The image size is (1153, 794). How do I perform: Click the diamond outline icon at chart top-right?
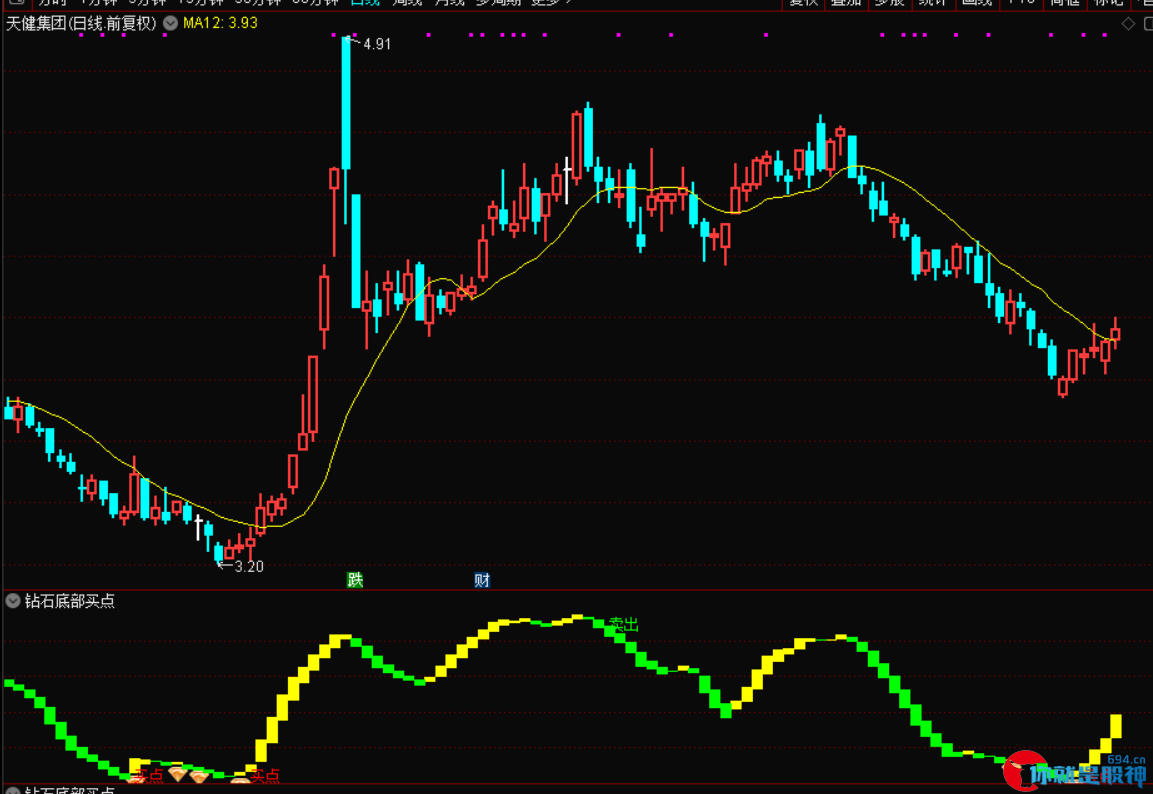coord(1128,24)
